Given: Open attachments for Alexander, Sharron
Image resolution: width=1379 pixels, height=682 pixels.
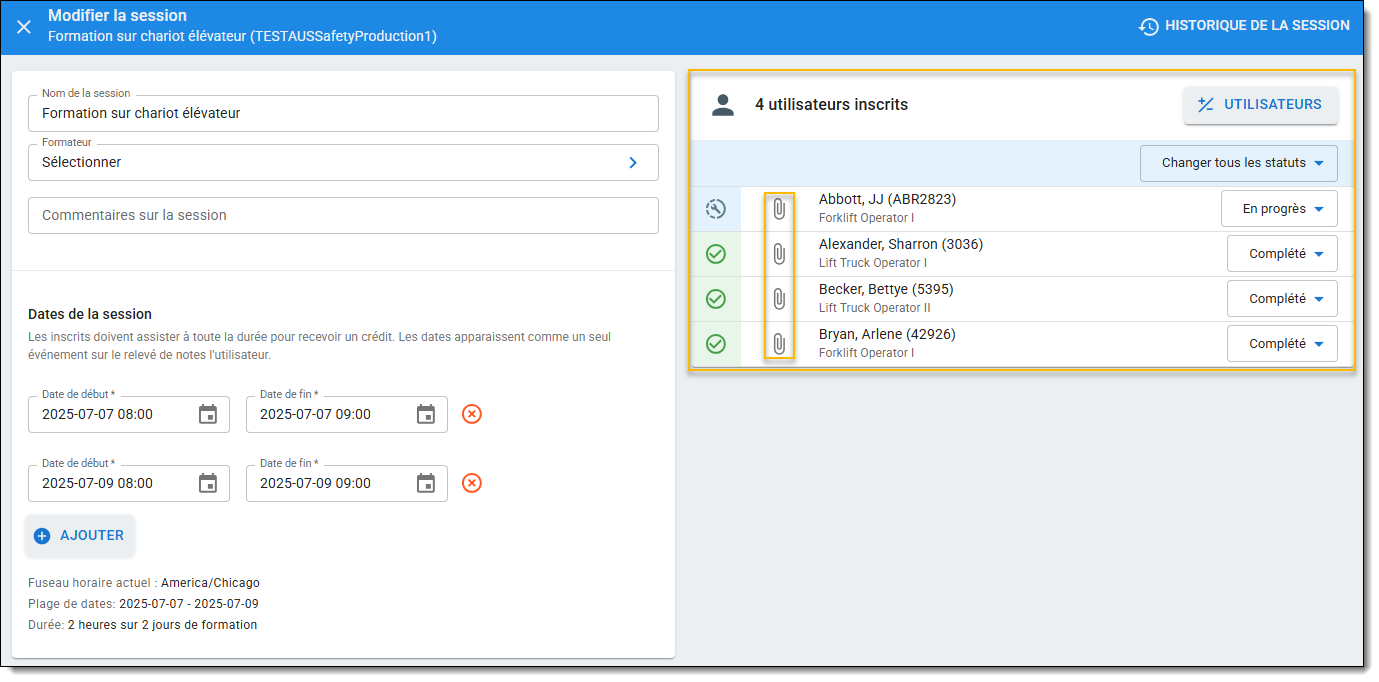Looking at the screenshot, I should click(779, 254).
